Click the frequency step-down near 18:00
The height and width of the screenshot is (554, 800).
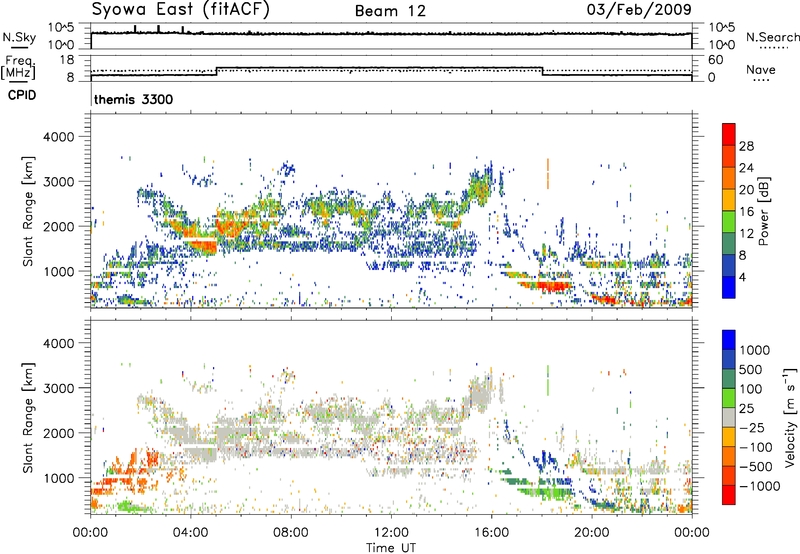coord(542,71)
